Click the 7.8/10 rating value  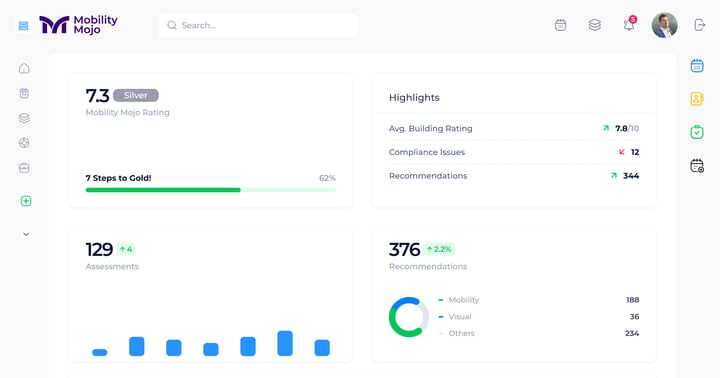click(627, 129)
